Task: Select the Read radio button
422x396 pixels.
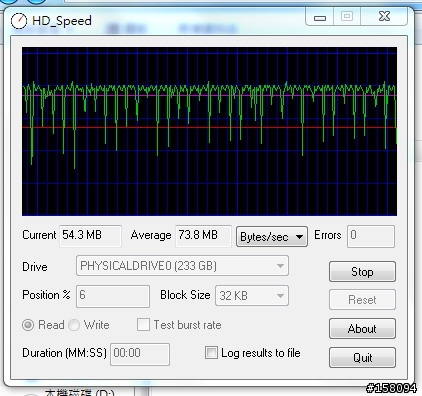Action: click(x=28, y=325)
